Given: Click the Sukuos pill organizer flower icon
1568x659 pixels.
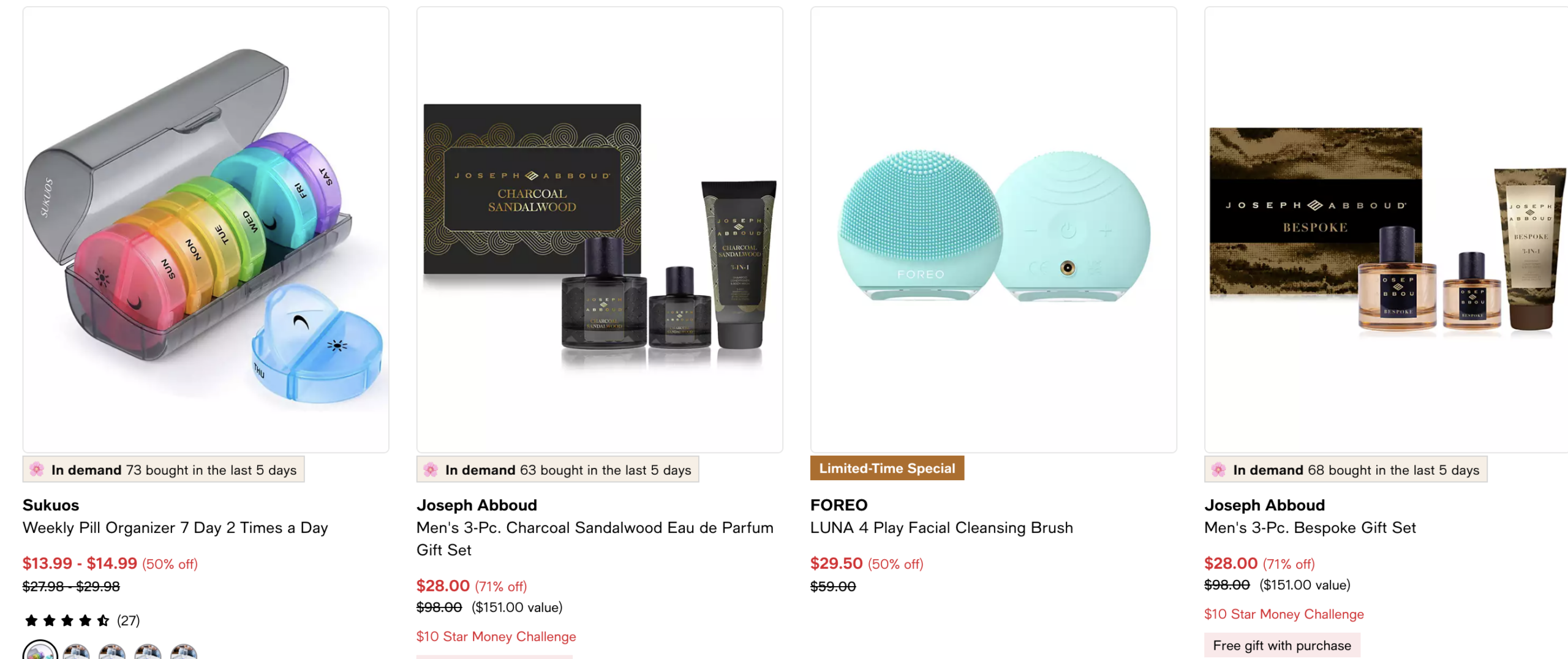Looking at the screenshot, I should pos(37,469).
